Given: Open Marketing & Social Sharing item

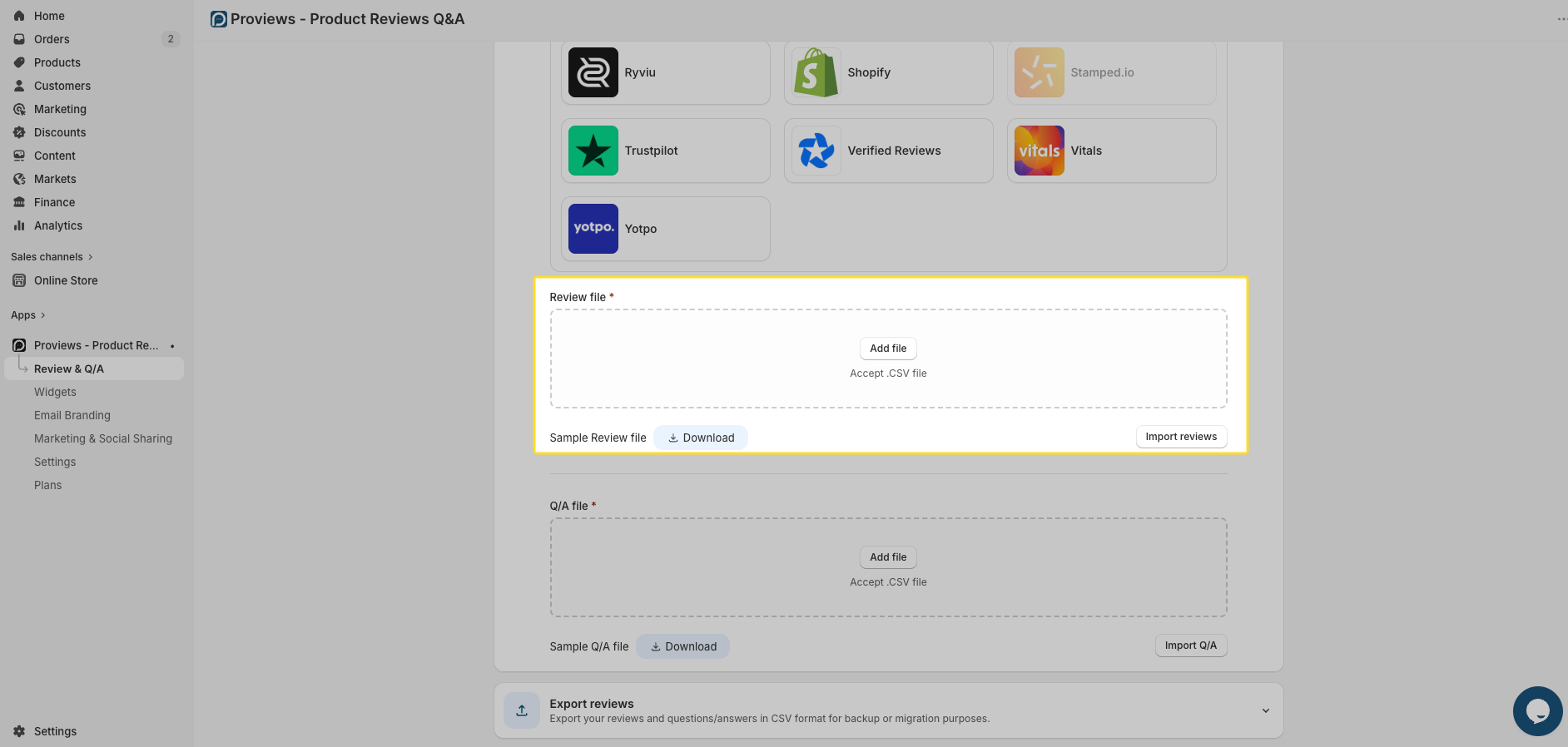Looking at the screenshot, I should pos(103,438).
